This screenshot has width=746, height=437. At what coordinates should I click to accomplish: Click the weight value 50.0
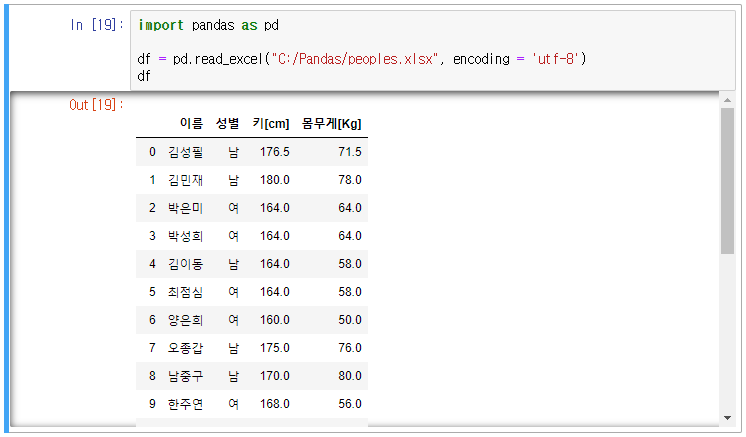click(x=350, y=320)
